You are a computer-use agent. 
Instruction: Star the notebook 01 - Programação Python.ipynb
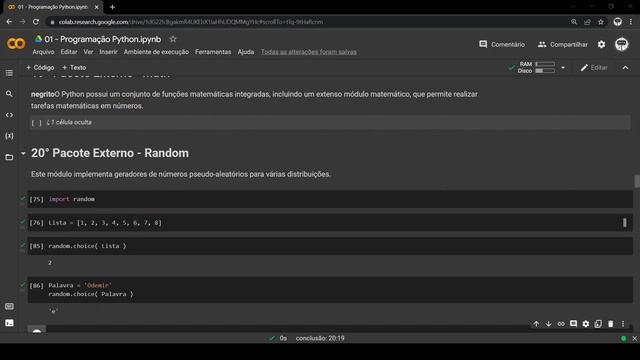[173, 39]
